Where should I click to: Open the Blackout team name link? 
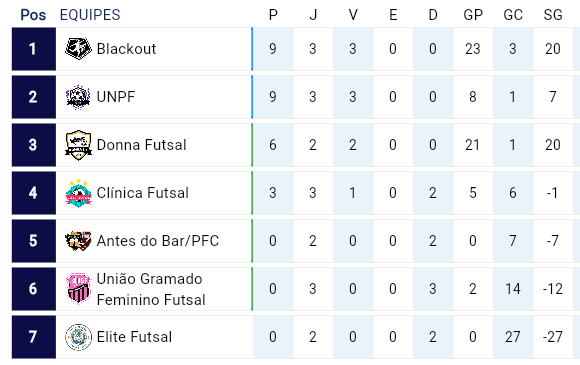(x=127, y=49)
